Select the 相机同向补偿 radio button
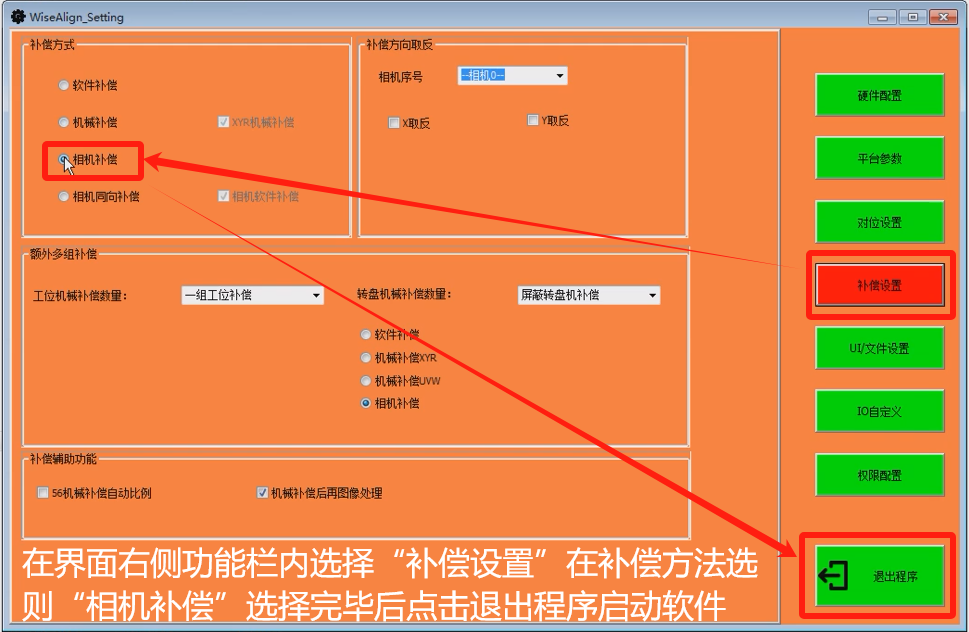 64,197
